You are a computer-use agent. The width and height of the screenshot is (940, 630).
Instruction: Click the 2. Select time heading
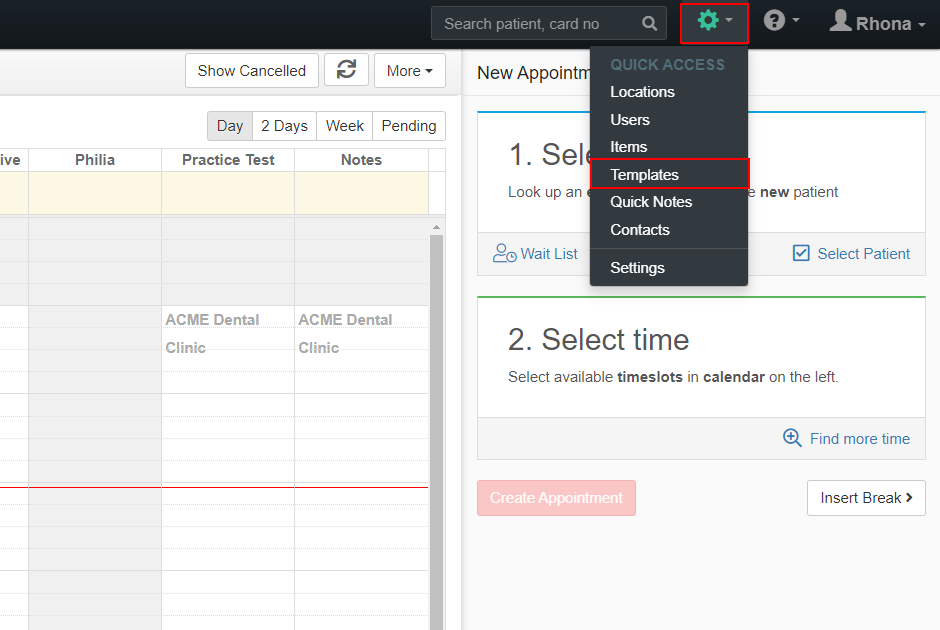(598, 339)
